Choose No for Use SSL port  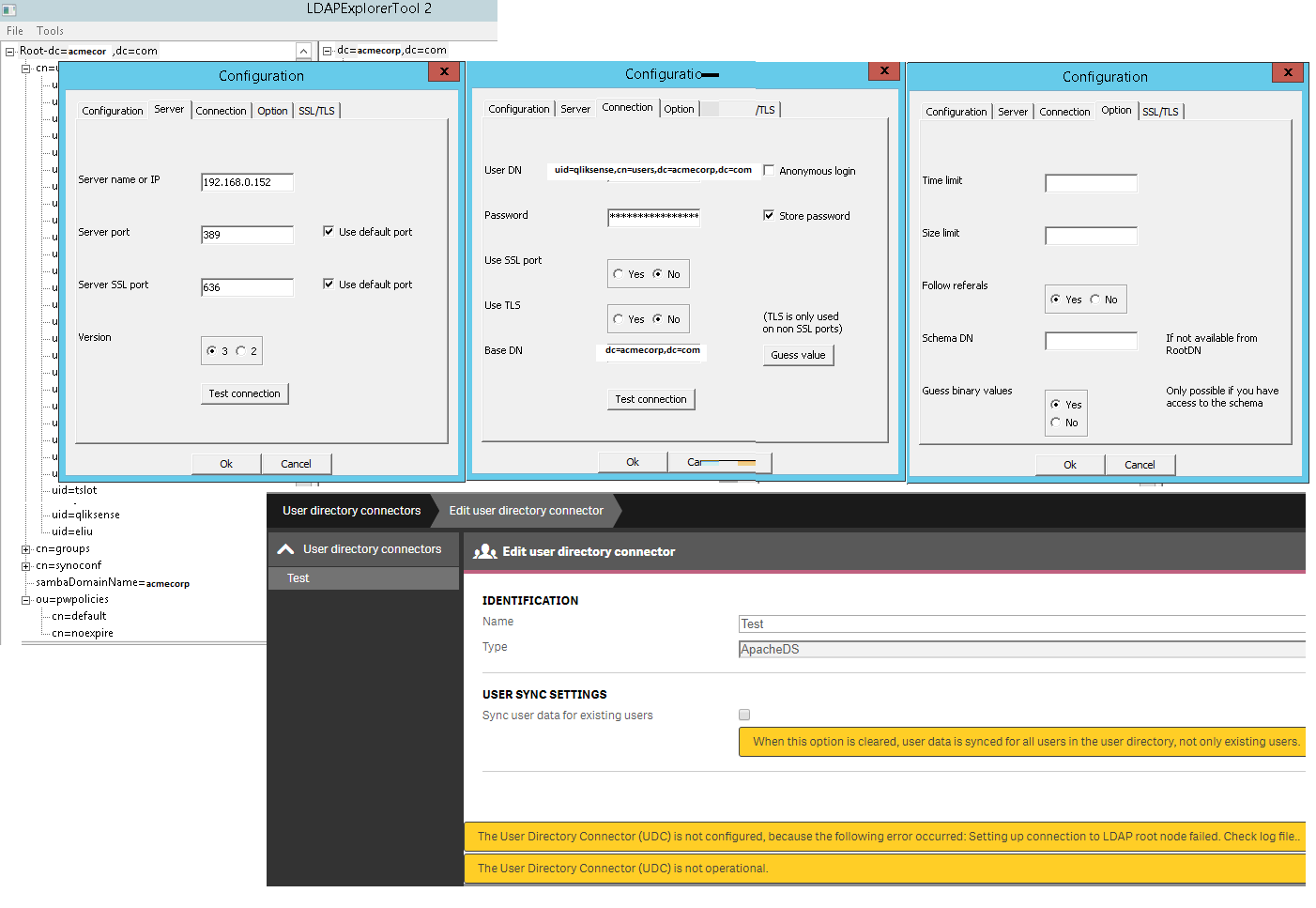657,273
